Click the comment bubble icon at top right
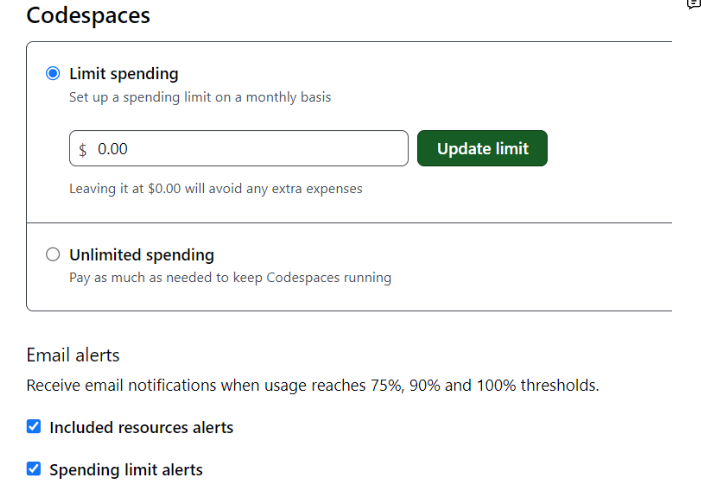Screen dimensions: 701x492 (x=693, y=5)
